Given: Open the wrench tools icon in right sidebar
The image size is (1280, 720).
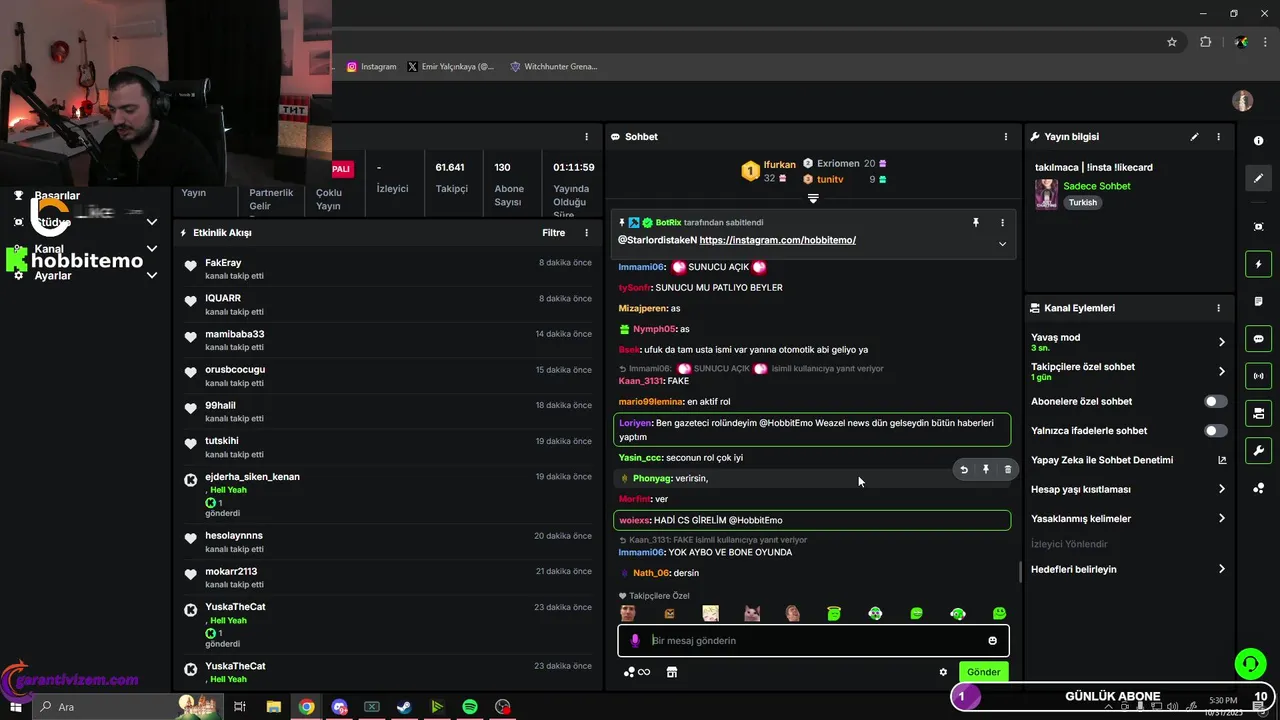Looking at the screenshot, I should coord(1258,450).
